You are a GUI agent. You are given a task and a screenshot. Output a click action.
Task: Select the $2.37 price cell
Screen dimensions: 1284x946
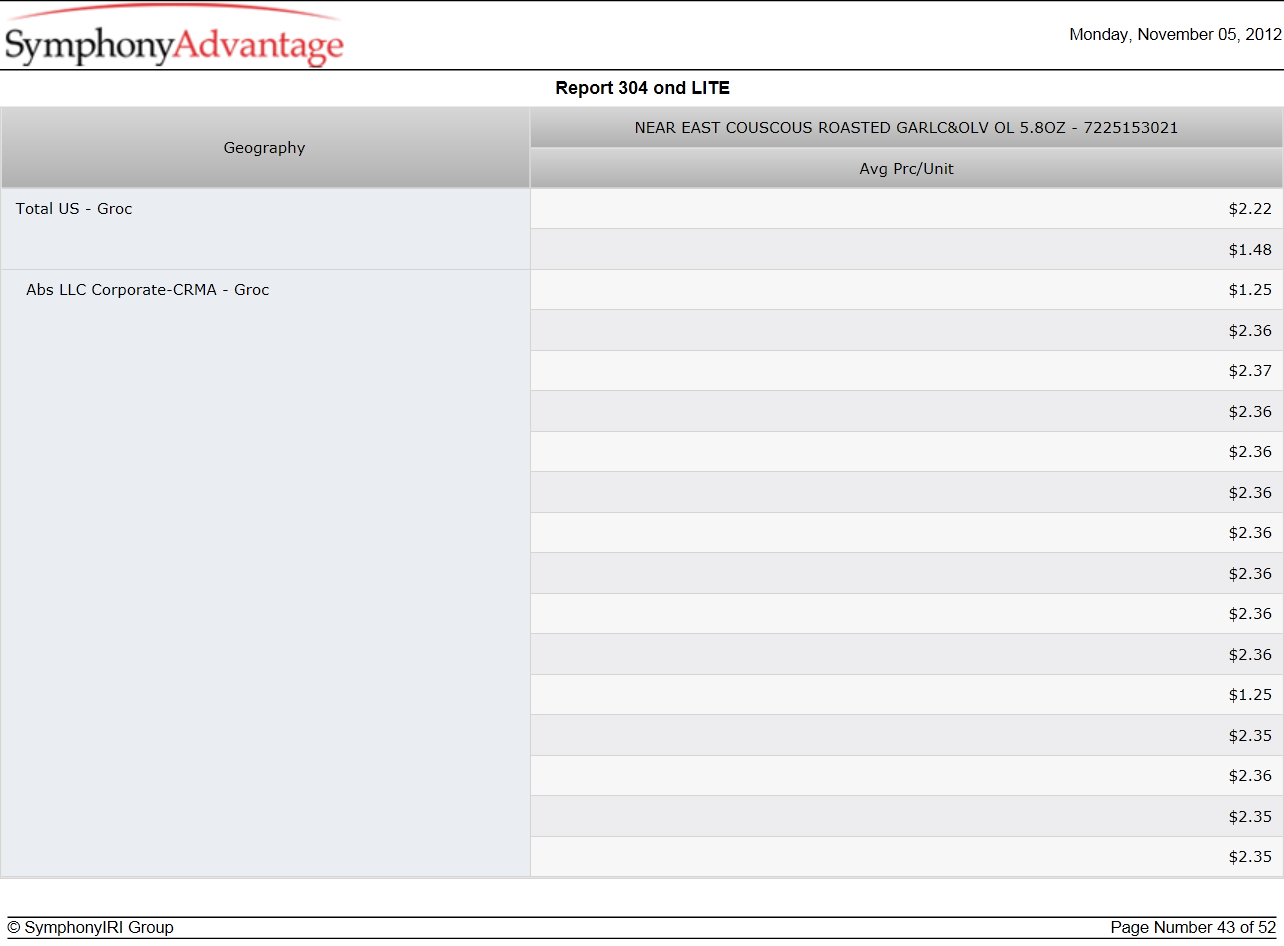[906, 371]
